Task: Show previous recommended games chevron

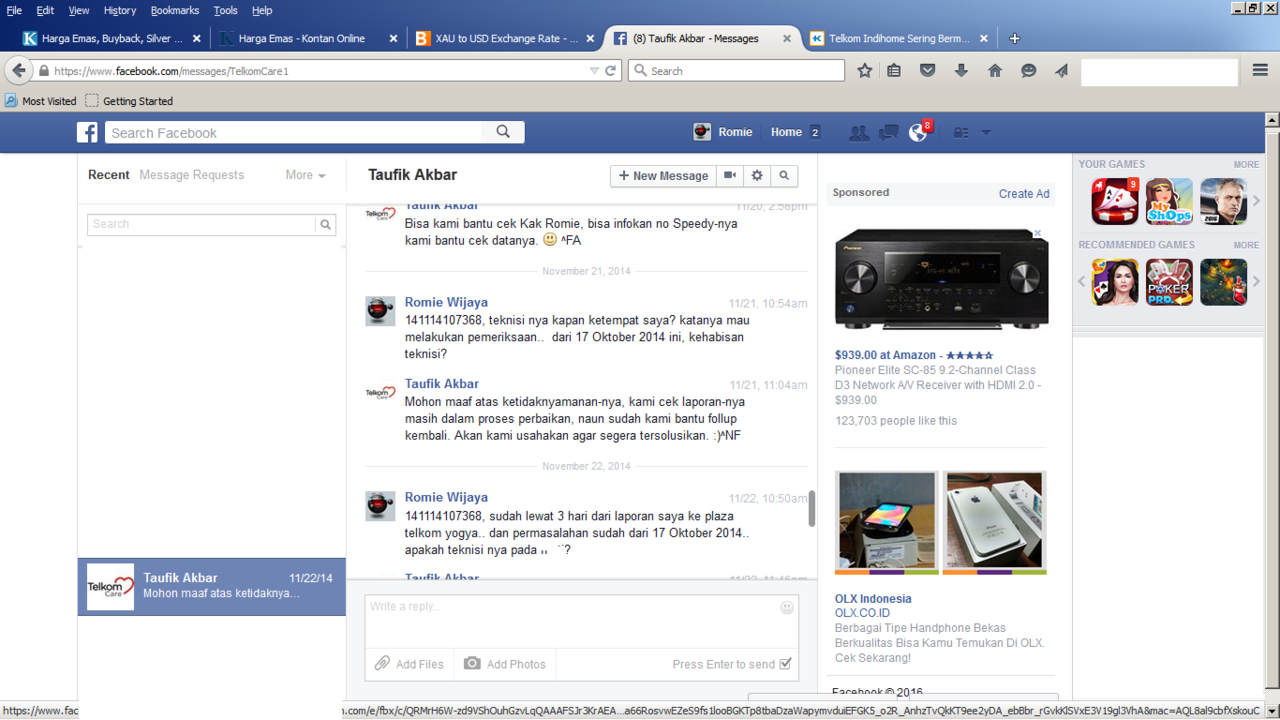Action: click(1082, 282)
